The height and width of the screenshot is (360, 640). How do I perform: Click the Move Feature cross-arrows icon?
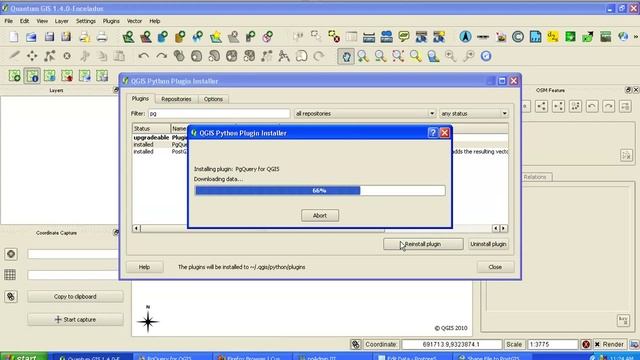tap(32, 56)
